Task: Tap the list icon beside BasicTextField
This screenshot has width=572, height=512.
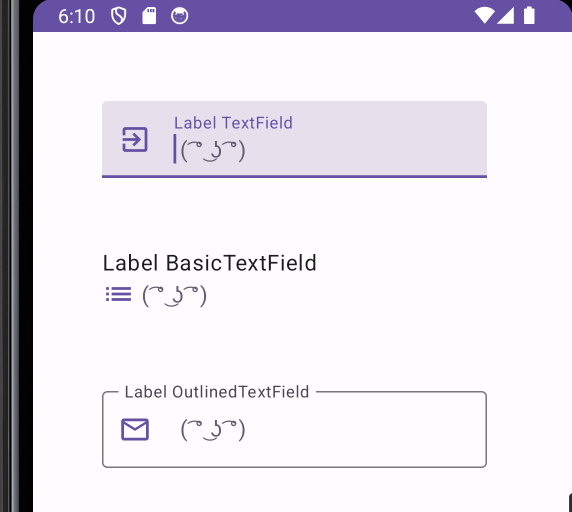Action: click(x=119, y=294)
